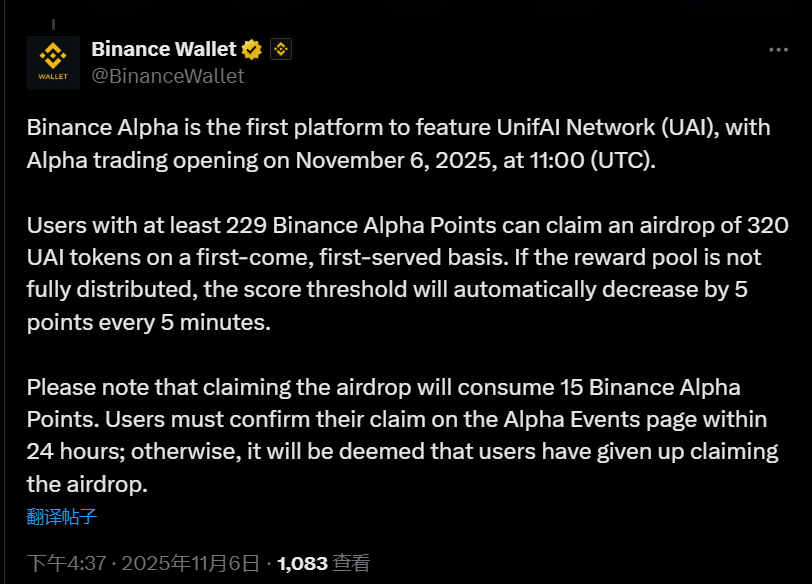The width and height of the screenshot is (812, 584).
Task: Click the Binance Wallet profile avatar
Action: 53,62
